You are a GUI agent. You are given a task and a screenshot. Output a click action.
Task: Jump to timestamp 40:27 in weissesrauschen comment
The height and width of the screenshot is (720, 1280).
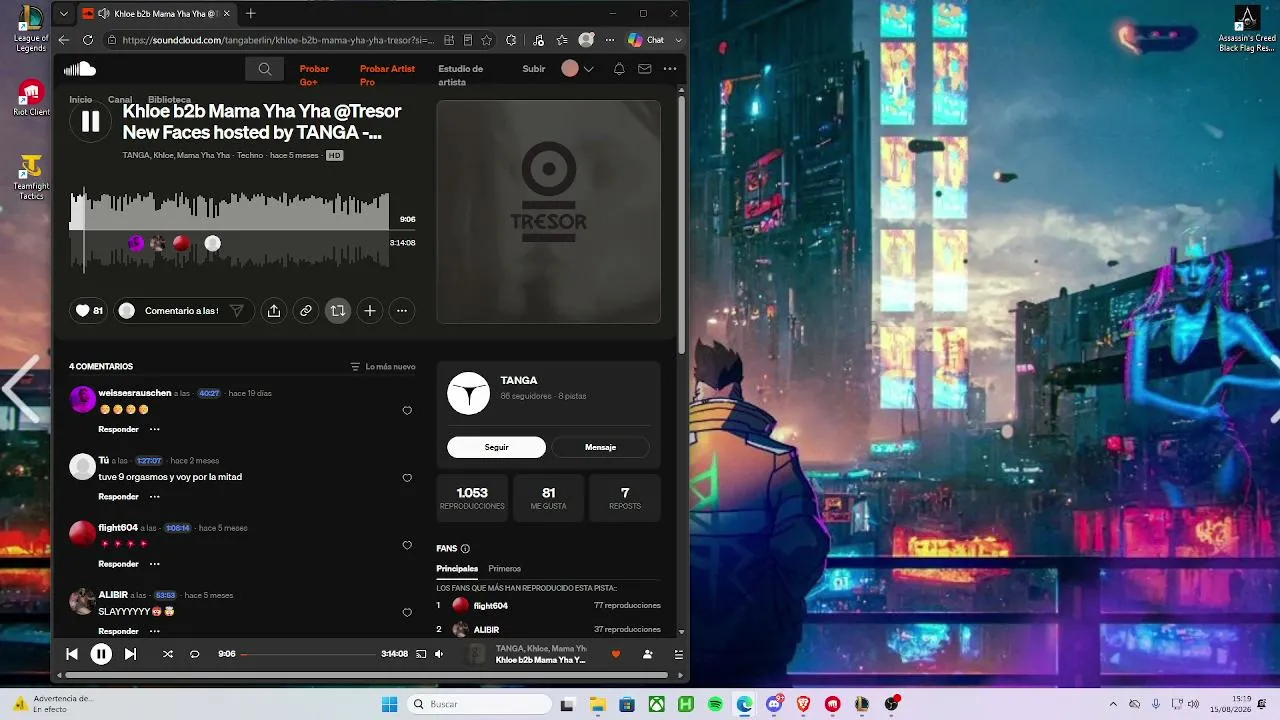(x=209, y=393)
